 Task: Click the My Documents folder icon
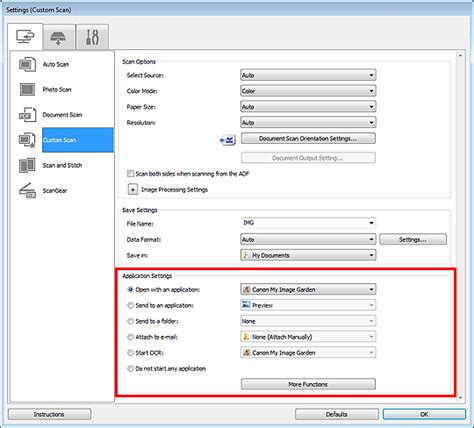[x=246, y=255]
